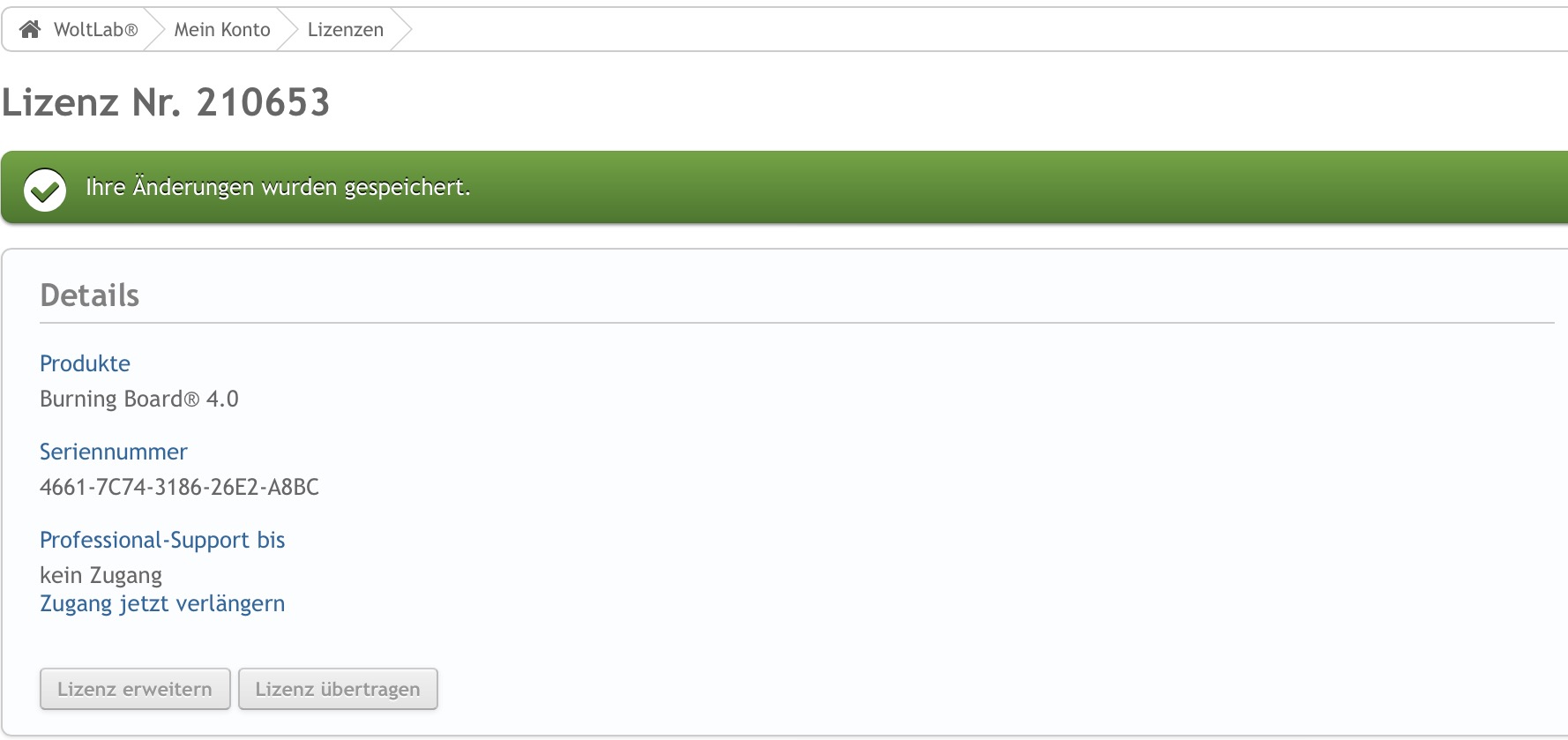The image size is (1568, 740).
Task: Open the WoltLab® breadcrumb link
Action: [x=95, y=30]
